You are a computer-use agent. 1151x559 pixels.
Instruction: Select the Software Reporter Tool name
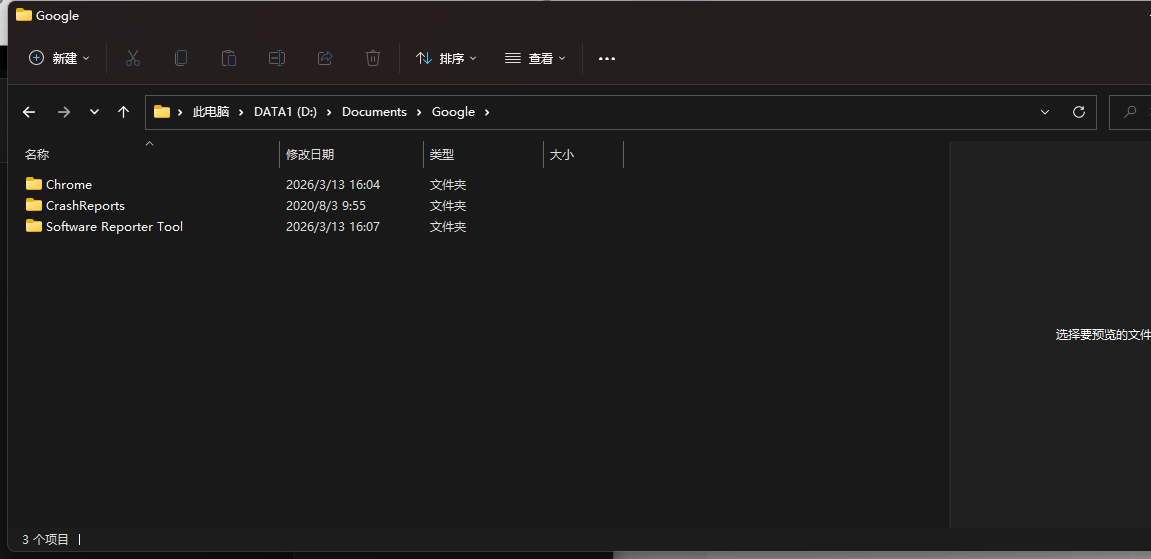pos(115,227)
